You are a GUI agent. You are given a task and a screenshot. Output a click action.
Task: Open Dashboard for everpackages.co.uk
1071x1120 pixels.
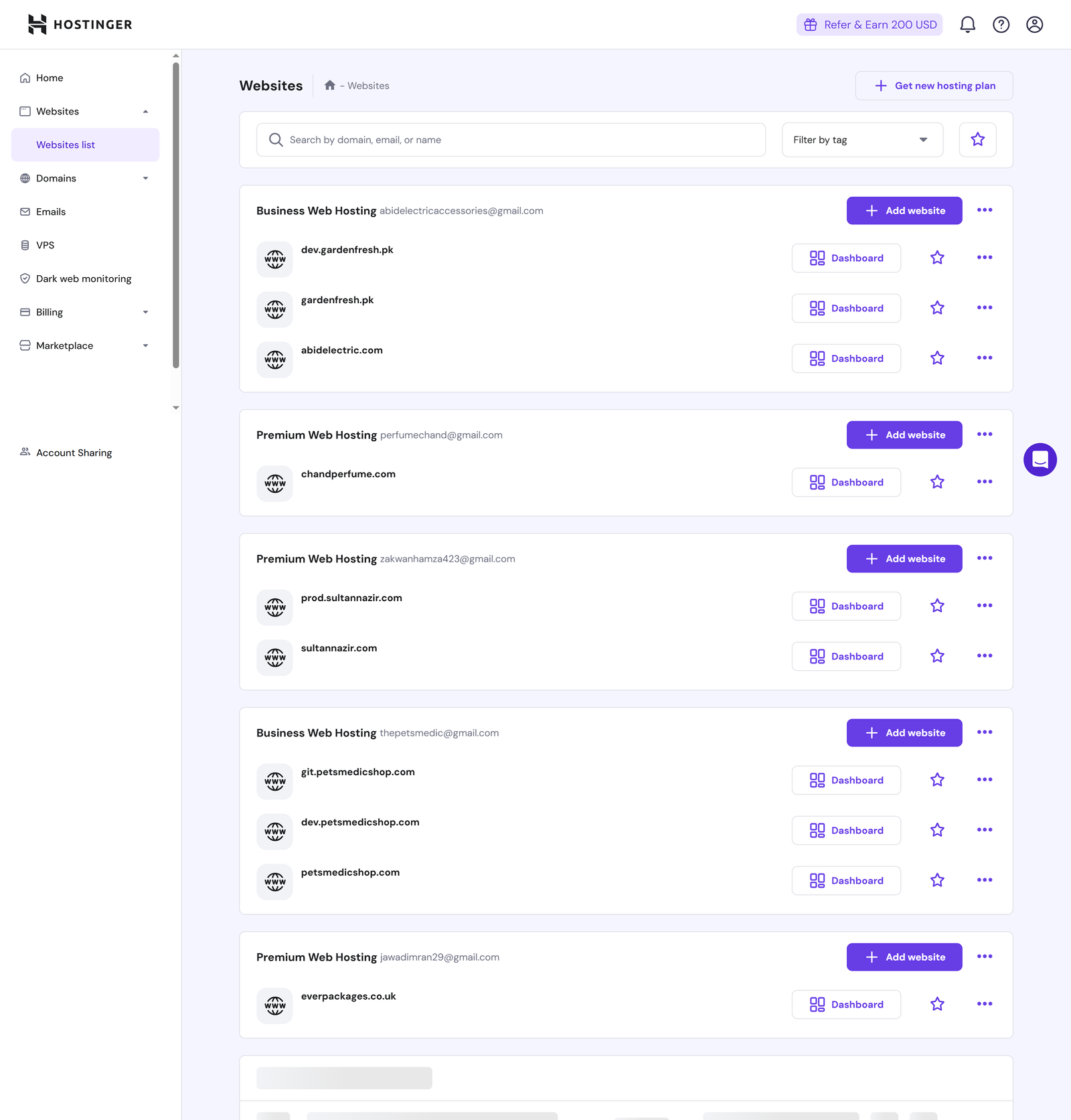pyautogui.click(x=846, y=1004)
